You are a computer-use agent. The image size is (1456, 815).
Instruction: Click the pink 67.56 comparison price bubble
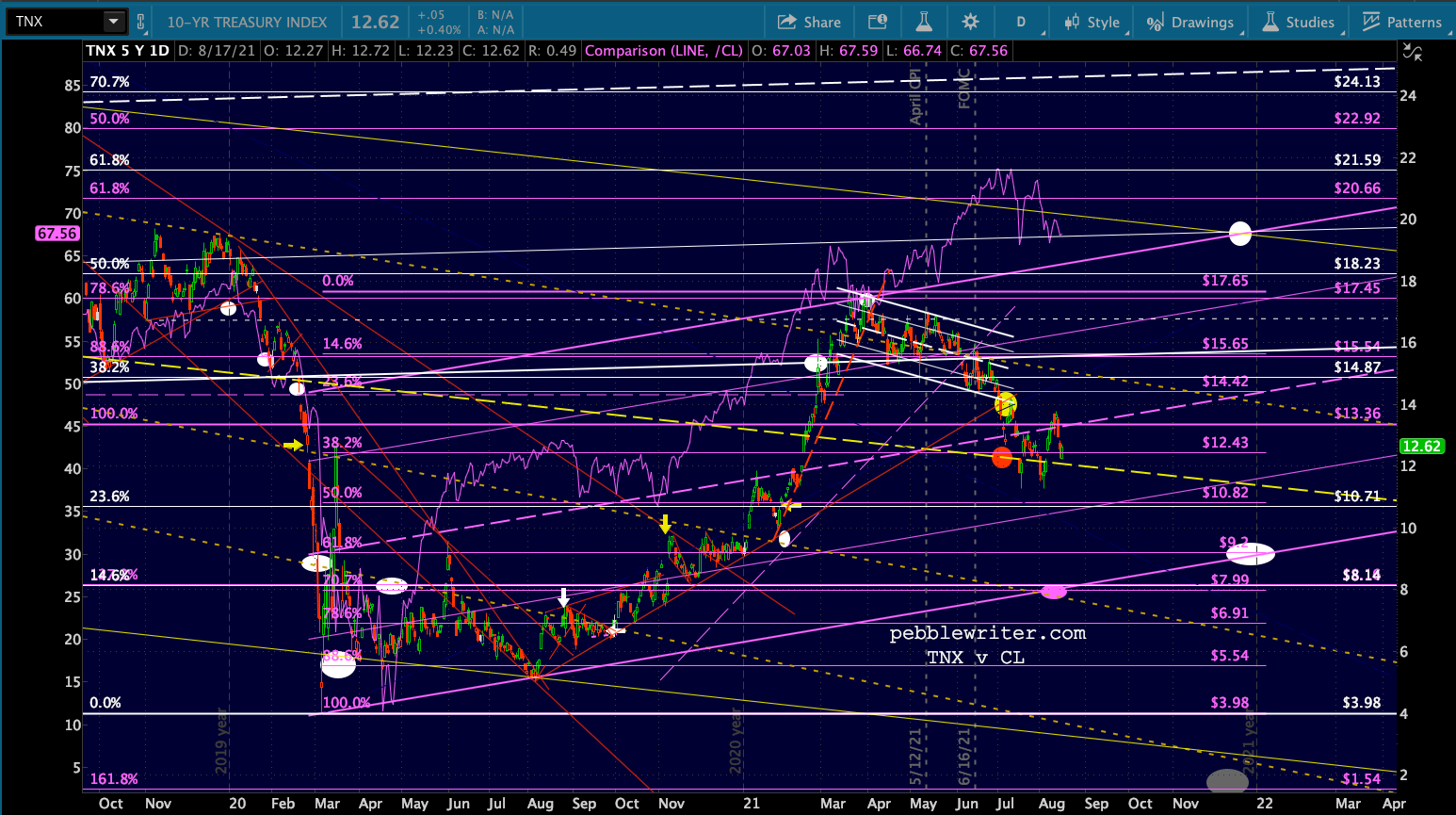(57, 234)
